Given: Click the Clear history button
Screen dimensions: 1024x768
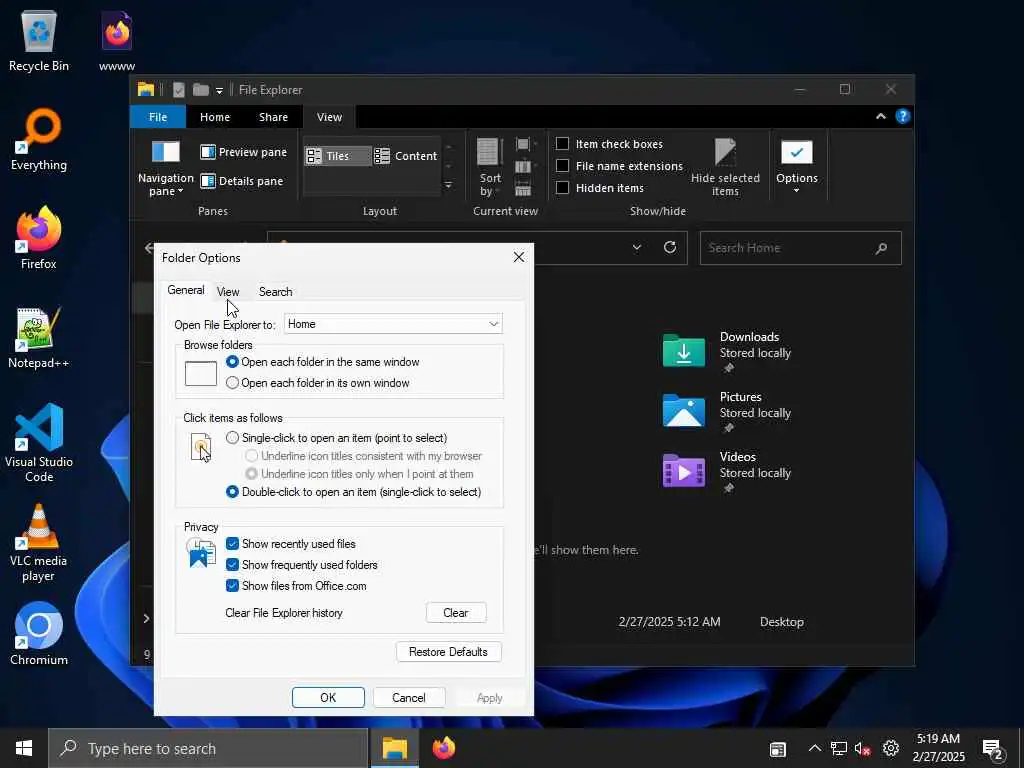Looking at the screenshot, I should click(456, 613).
